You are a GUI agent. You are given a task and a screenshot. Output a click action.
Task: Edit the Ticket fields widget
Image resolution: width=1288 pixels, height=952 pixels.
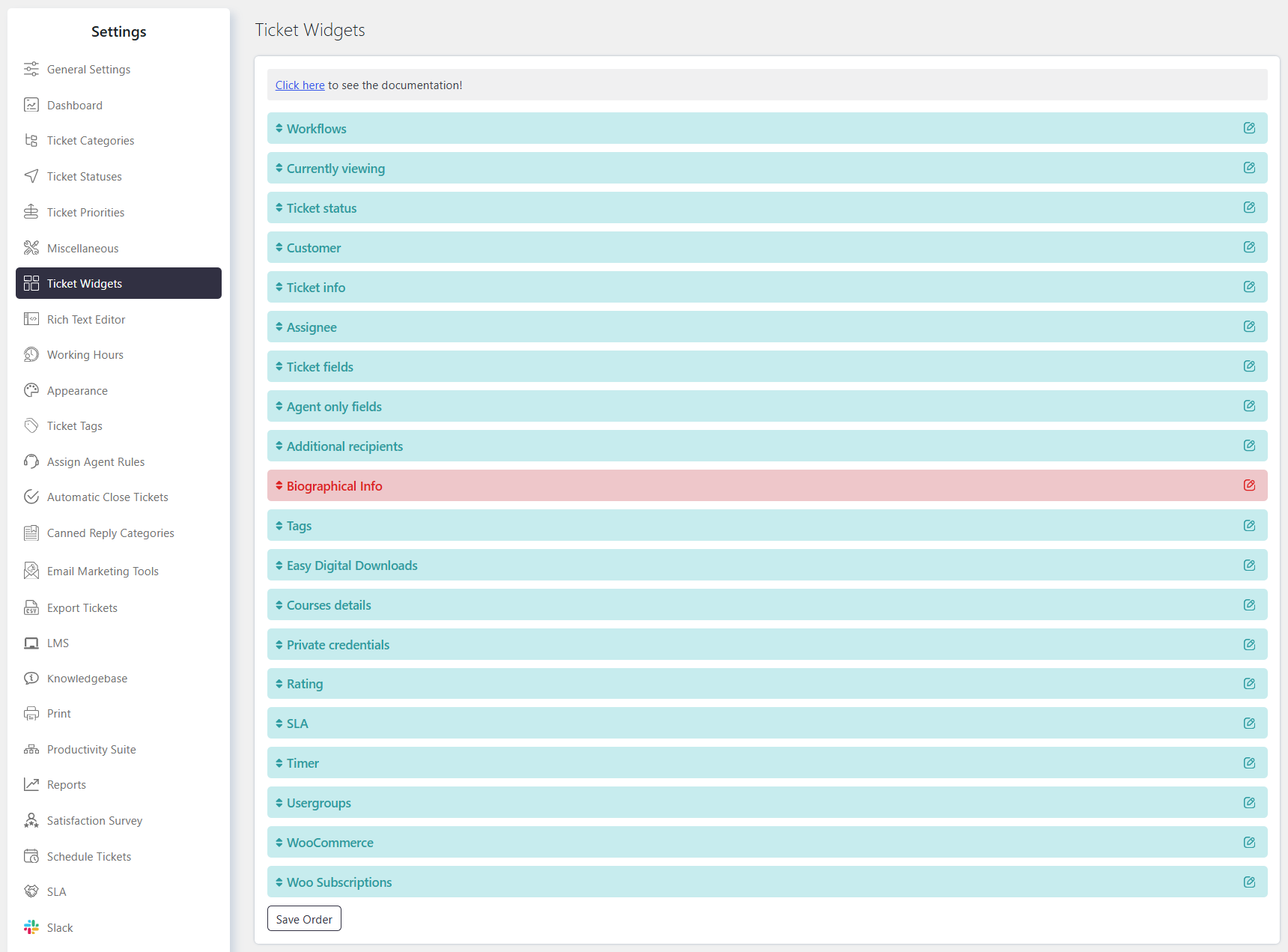1249,366
